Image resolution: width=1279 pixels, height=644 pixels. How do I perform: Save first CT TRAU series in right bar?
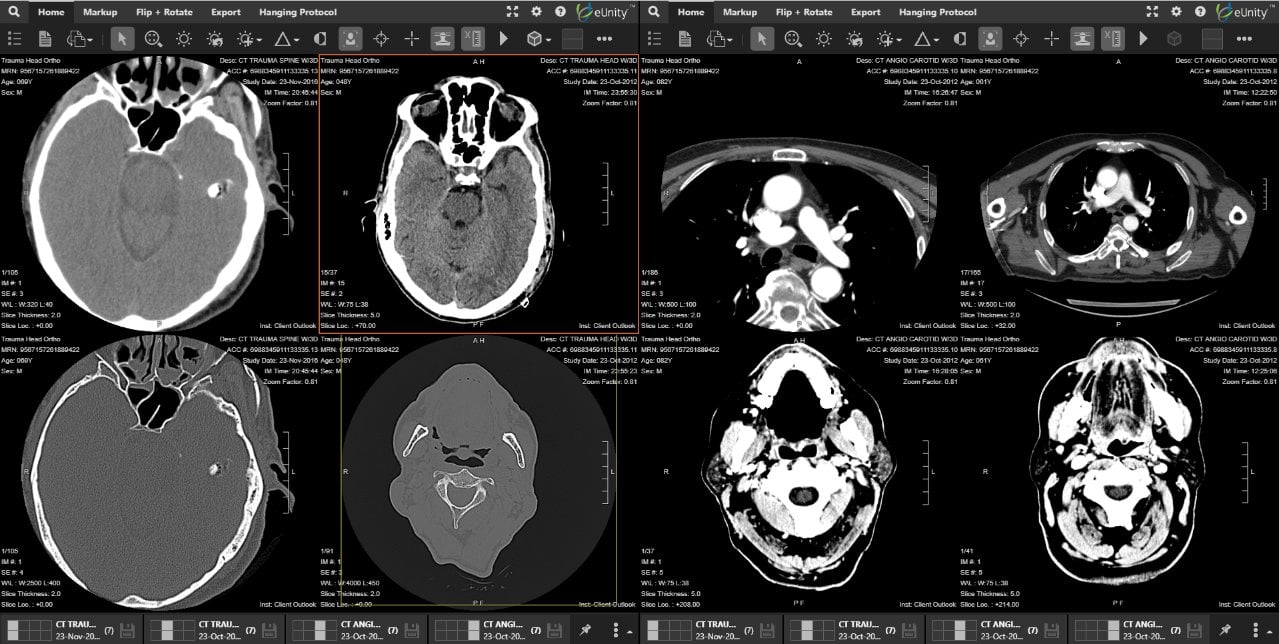(767, 631)
